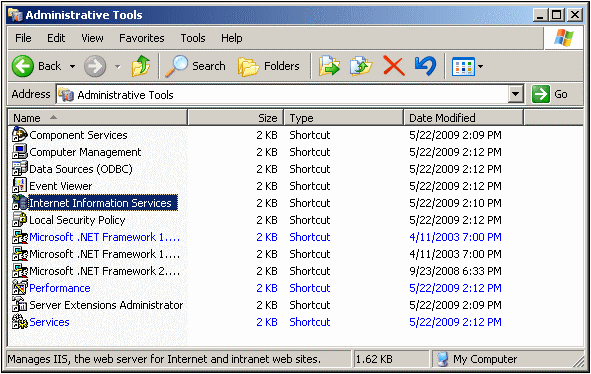Open the Views dropdown arrow
The height and width of the screenshot is (374, 591).
(x=480, y=67)
